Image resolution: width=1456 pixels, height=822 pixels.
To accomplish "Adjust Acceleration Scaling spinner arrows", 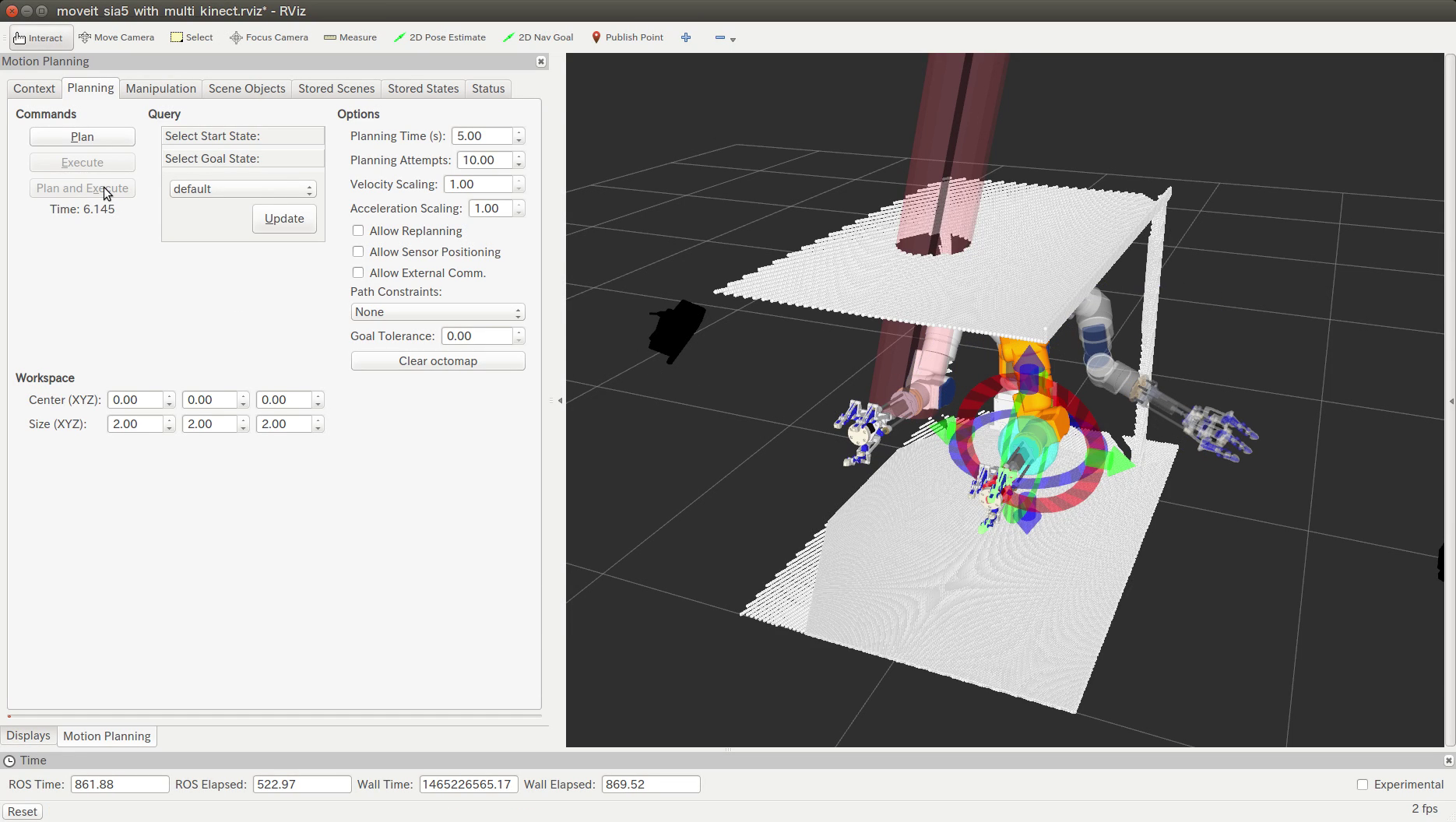I will tap(519, 209).
